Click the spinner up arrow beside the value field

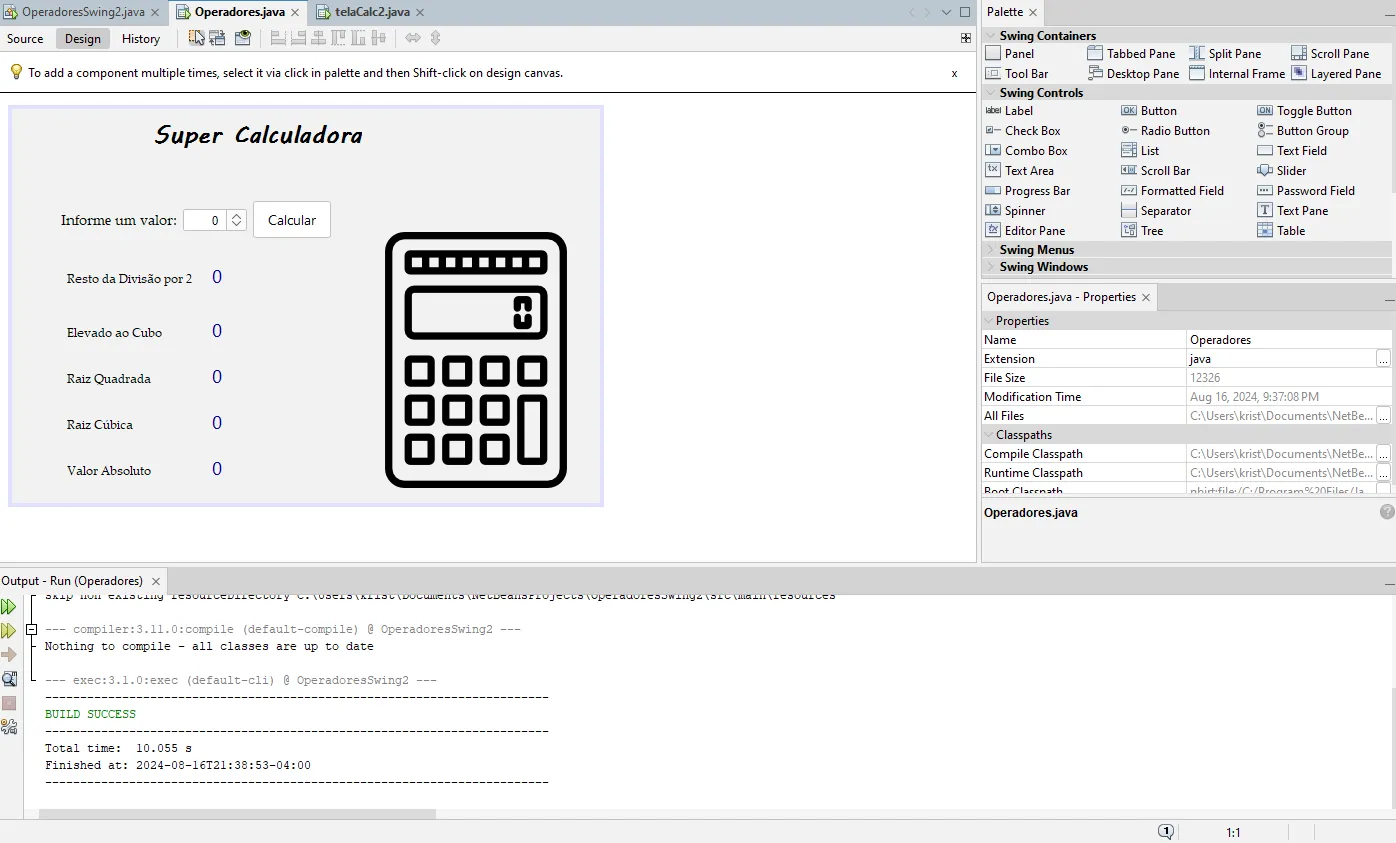236,215
